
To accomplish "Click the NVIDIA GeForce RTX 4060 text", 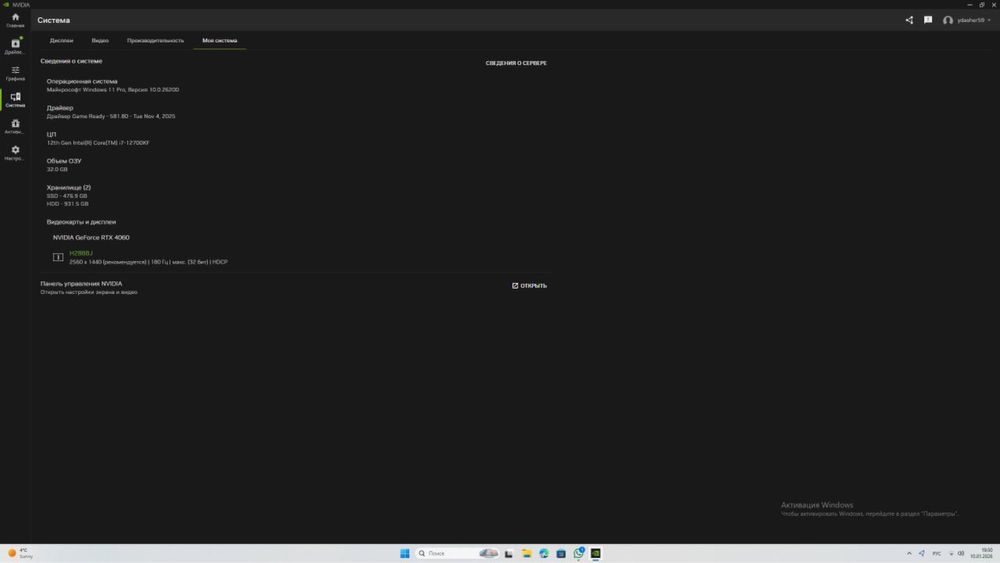I will (x=91, y=237).
